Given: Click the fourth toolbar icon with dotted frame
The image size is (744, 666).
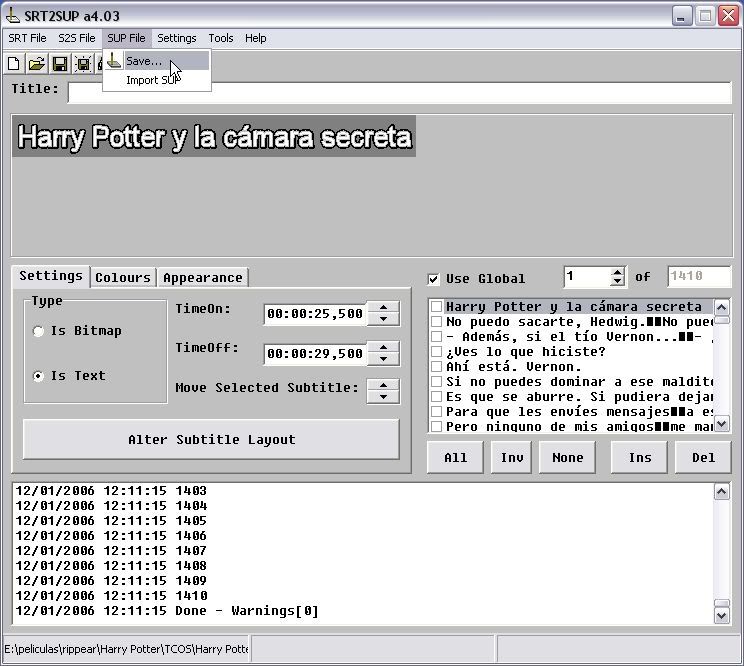Looking at the screenshot, I should click(x=83, y=65).
